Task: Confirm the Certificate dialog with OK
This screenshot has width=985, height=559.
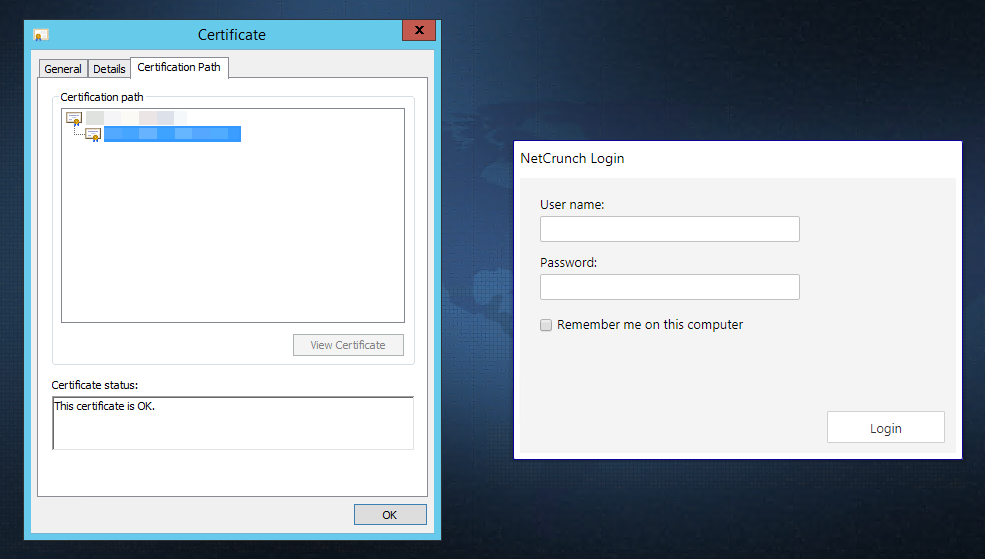Action: tap(390, 514)
